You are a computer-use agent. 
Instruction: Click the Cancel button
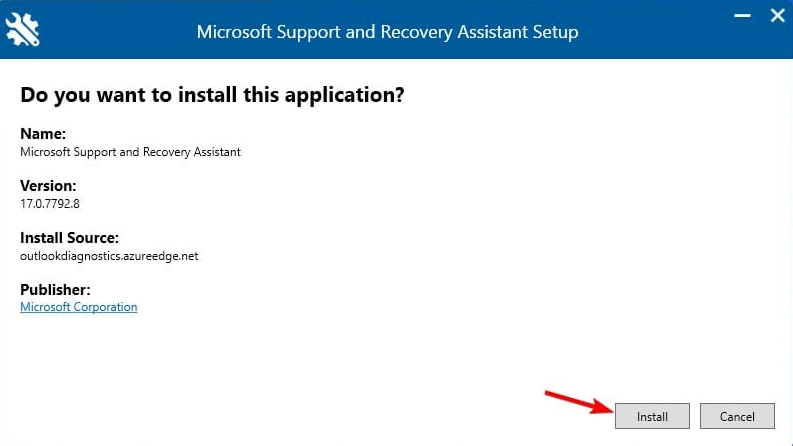tap(737, 416)
